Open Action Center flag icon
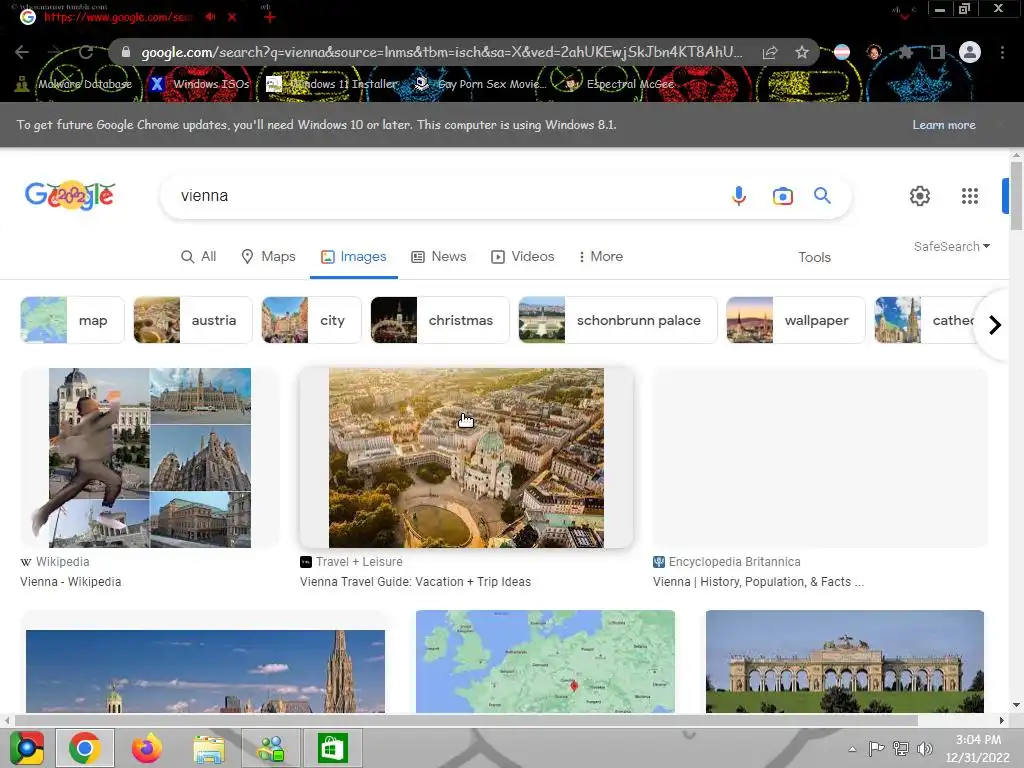 pyautogui.click(x=876, y=748)
